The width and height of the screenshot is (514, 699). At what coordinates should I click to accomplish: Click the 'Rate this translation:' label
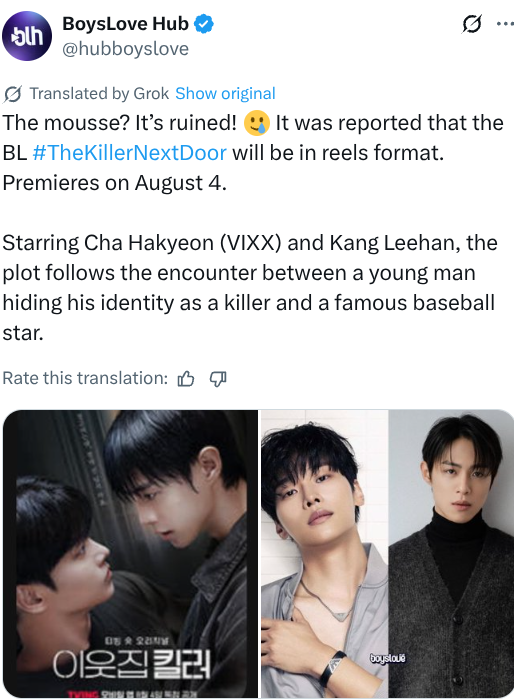(x=85, y=378)
